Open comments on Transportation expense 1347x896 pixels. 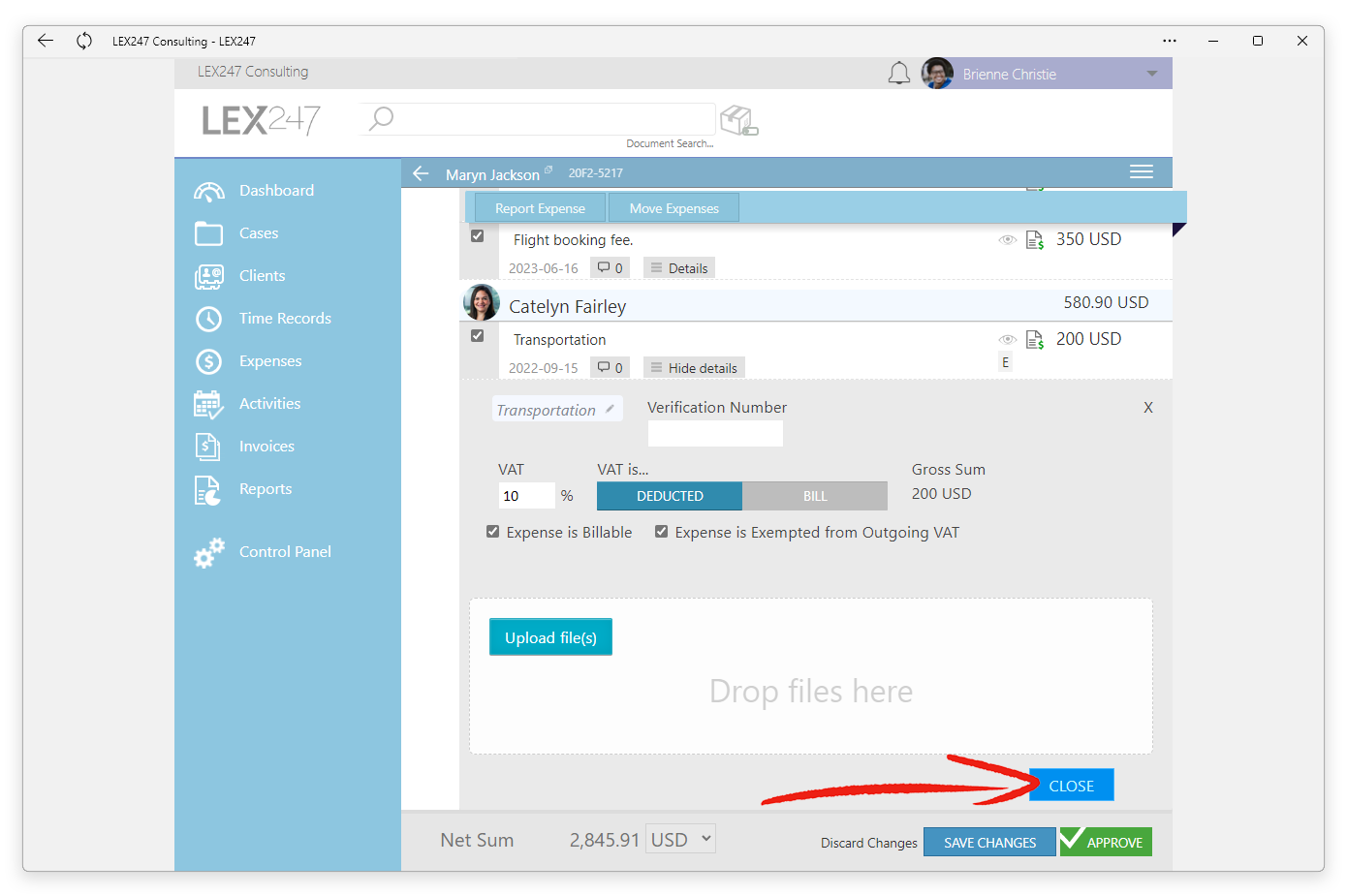pos(610,368)
